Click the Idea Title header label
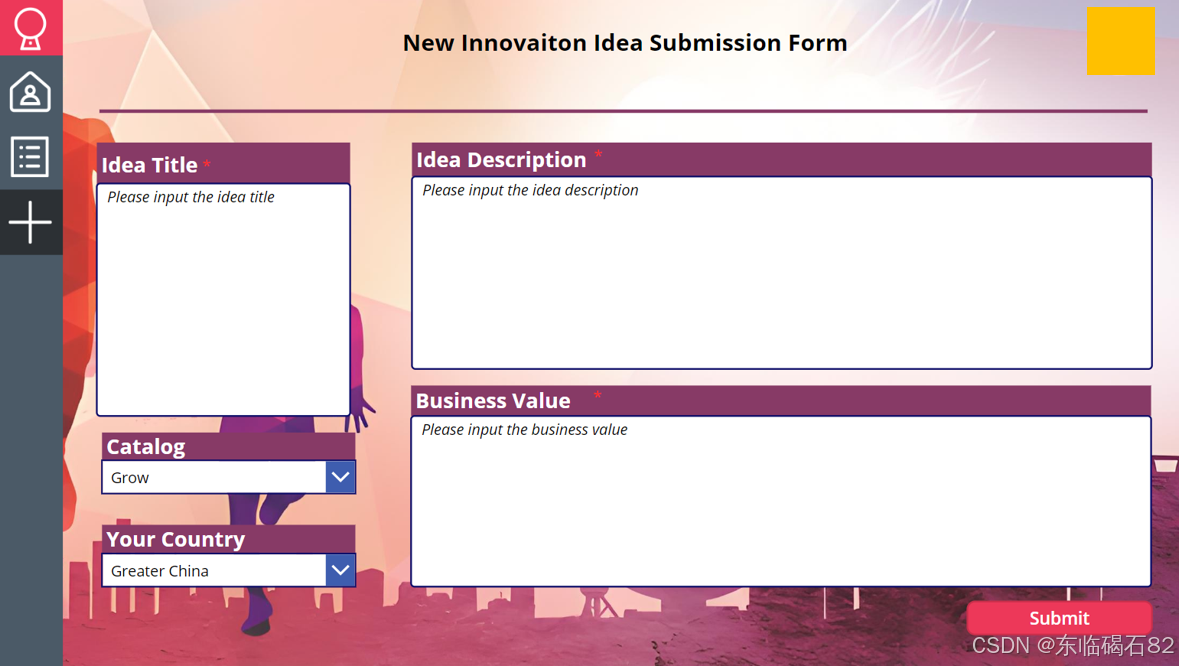Image resolution: width=1179 pixels, height=666 pixels. [x=150, y=165]
